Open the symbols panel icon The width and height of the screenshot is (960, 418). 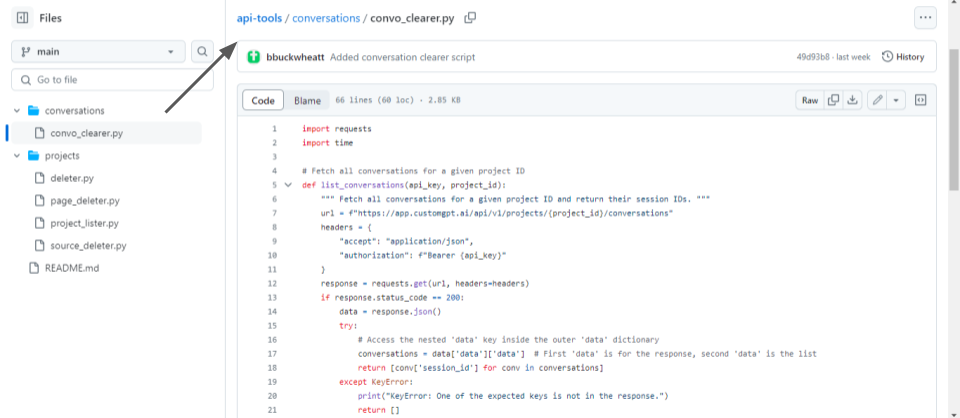coord(920,100)
